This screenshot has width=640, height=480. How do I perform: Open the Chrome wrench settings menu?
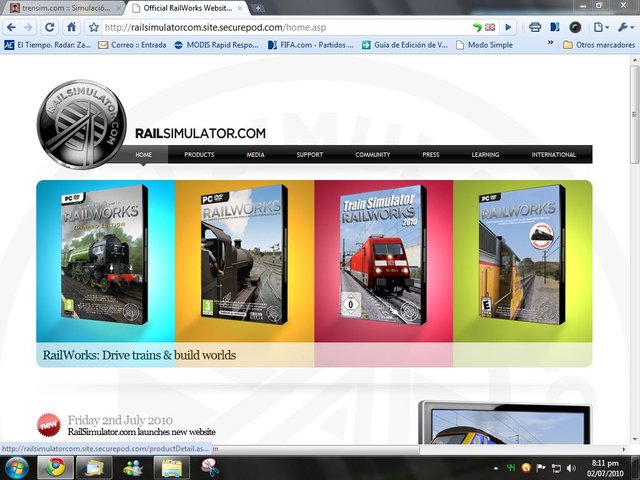tap(626, 27)
